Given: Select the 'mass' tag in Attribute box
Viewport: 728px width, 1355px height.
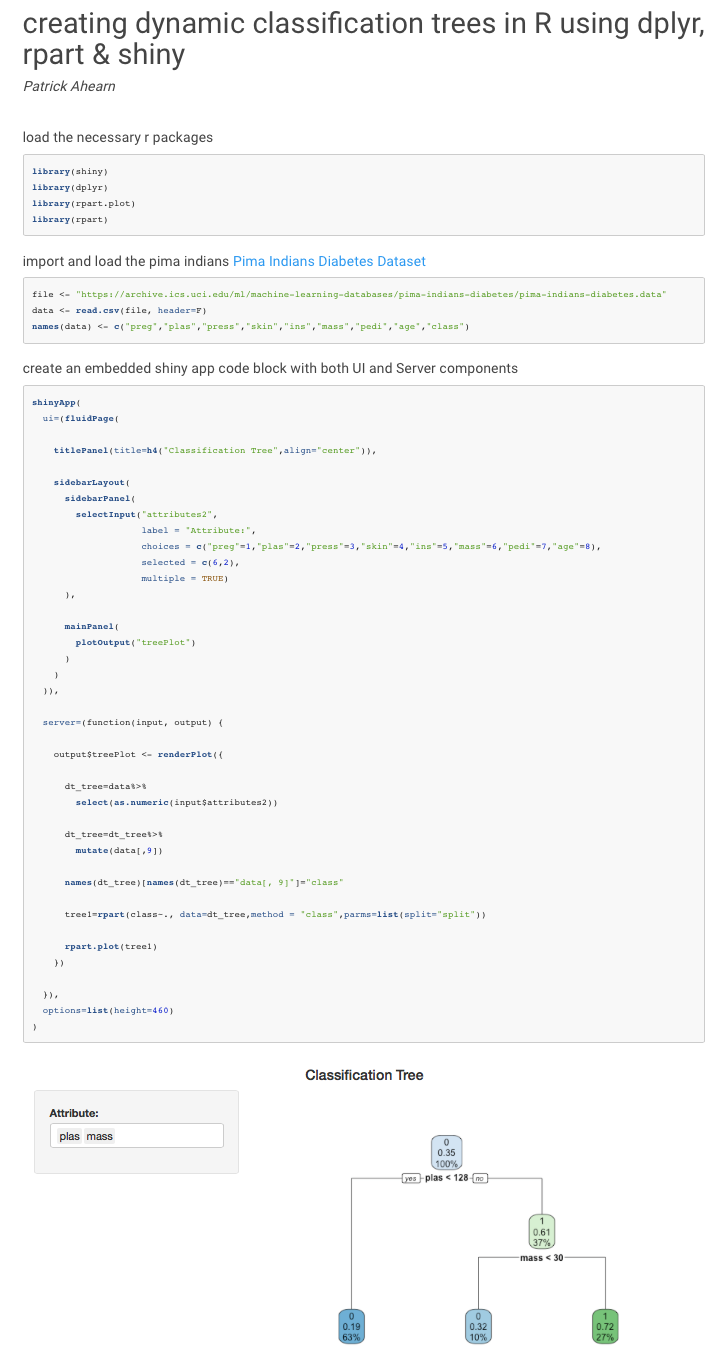Looking at the screenshot, I should [100, 1136].
